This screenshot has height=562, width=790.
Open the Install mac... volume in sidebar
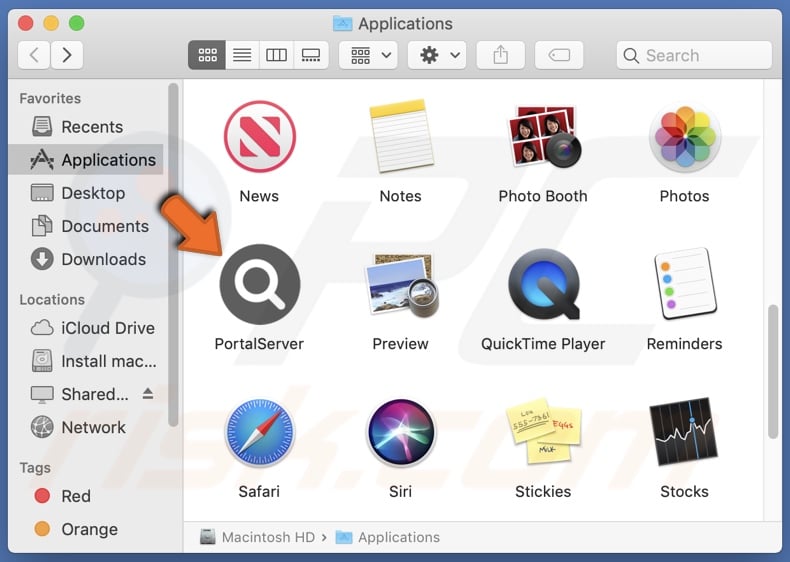[x=86, y=361]
